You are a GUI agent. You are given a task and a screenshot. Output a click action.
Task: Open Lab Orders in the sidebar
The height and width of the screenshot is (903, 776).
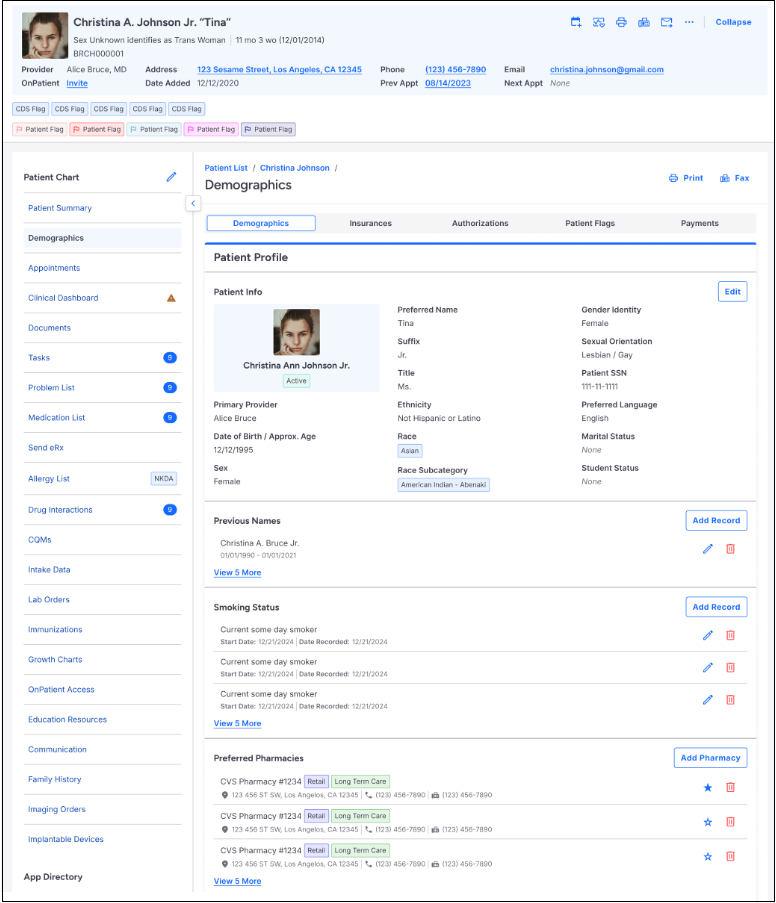(49, 600)
